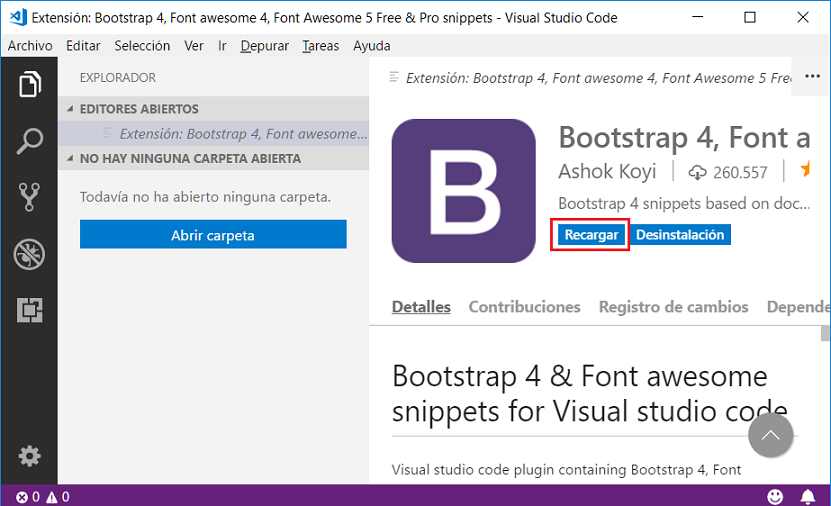Viewport: 831px width, 506px height.
Task: Open the Debug view in activity bar
Action: (x=29, y=254)
